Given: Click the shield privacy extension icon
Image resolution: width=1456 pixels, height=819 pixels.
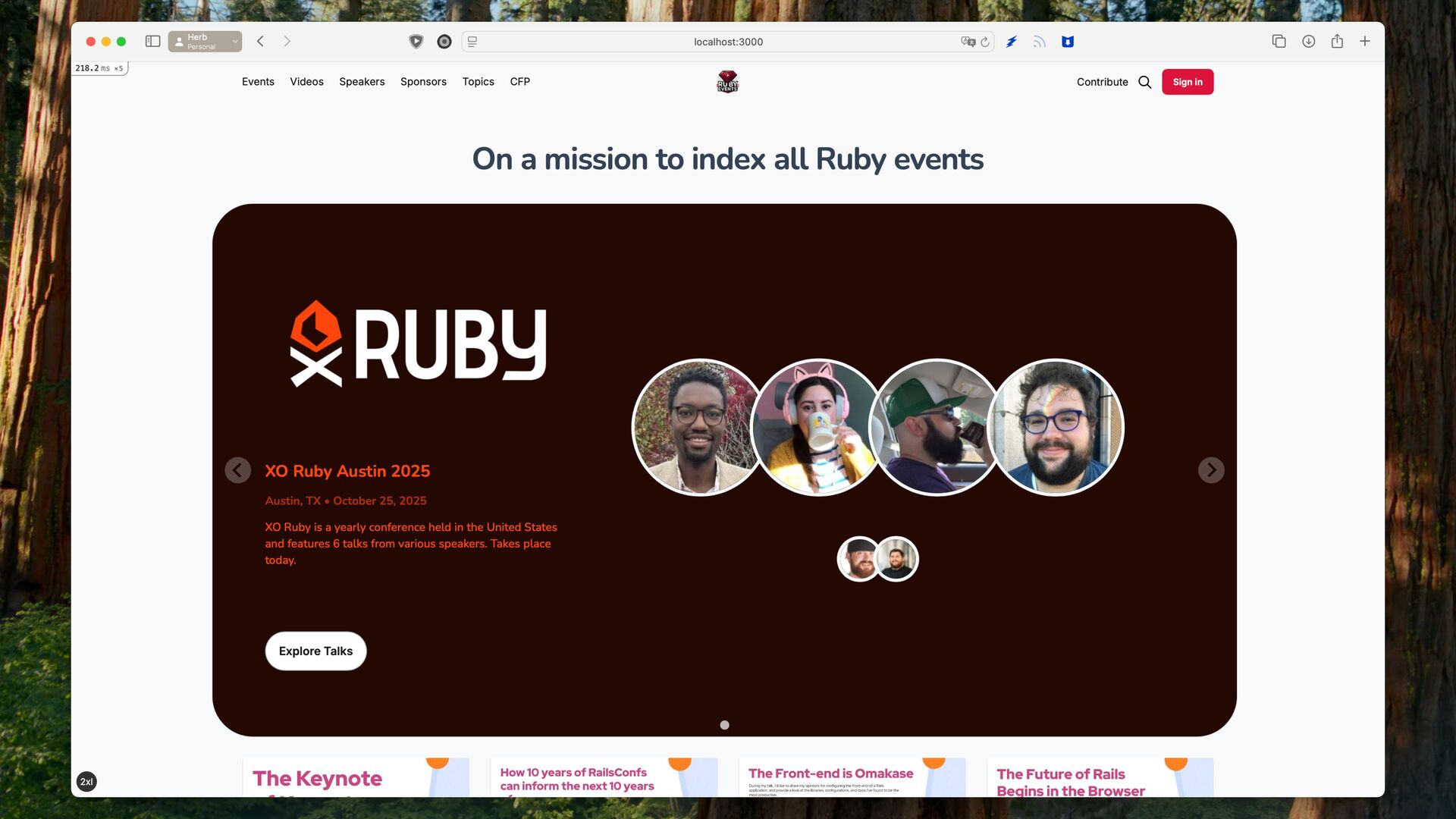Looking at the screenshot, I should [416, 42].
